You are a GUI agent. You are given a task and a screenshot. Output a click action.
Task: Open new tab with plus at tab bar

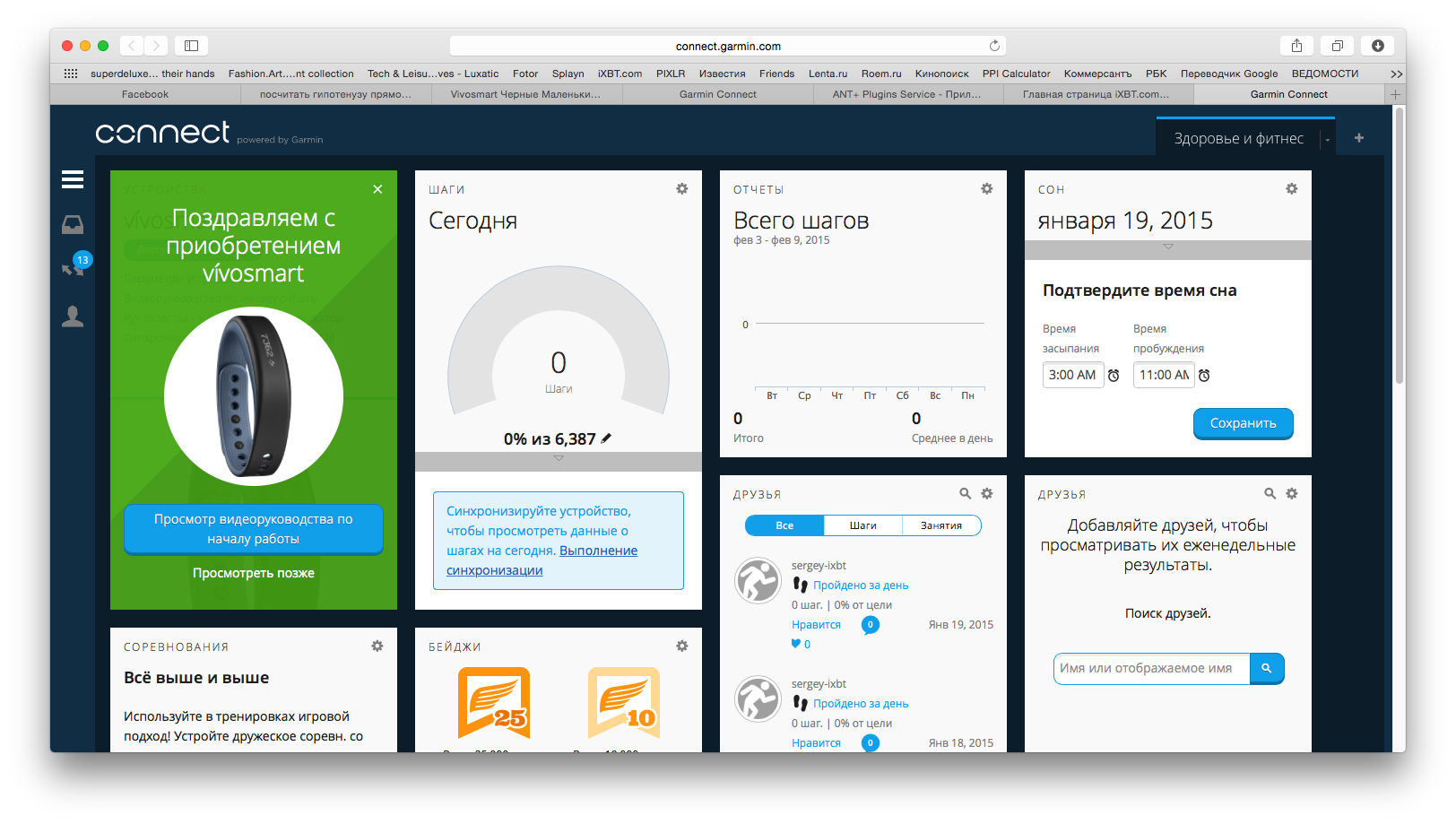pos(1395,94)
